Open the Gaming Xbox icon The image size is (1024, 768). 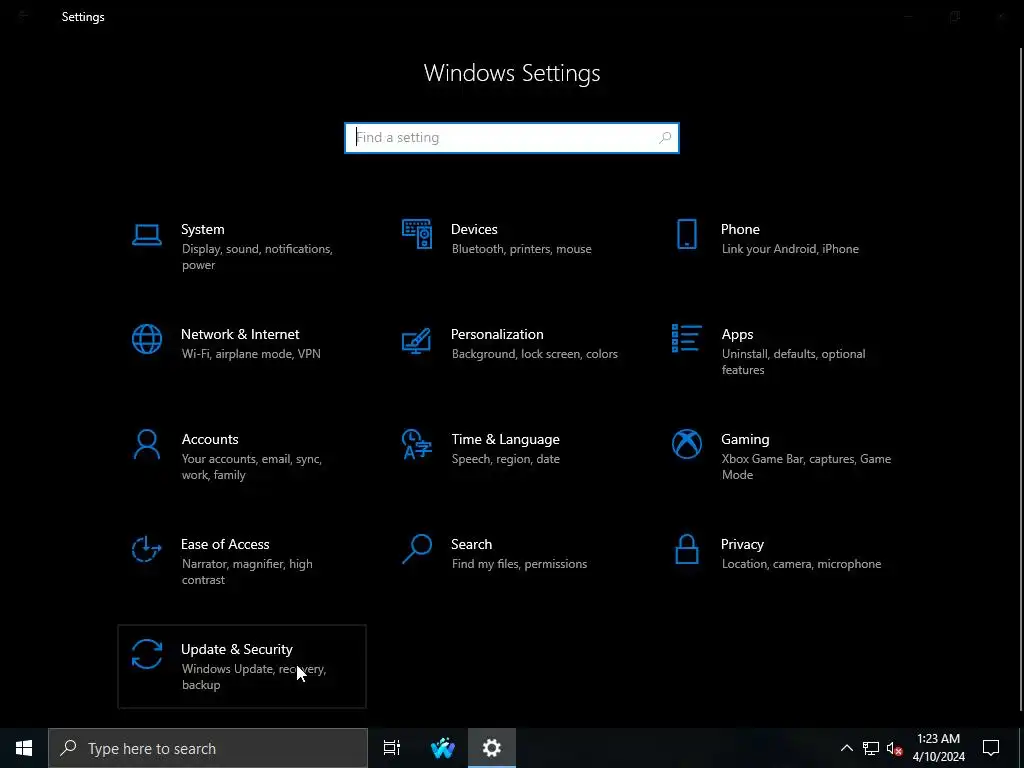[686, 444]
